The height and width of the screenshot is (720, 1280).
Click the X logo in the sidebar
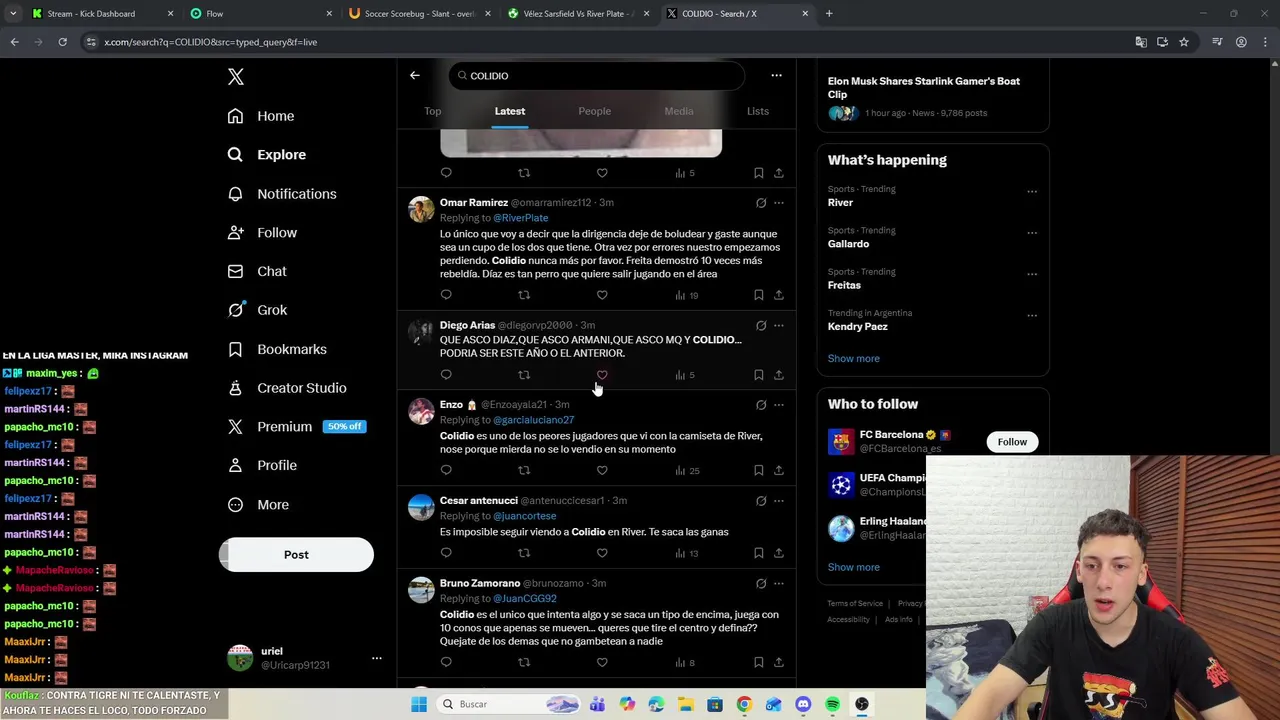pos(235,77)
